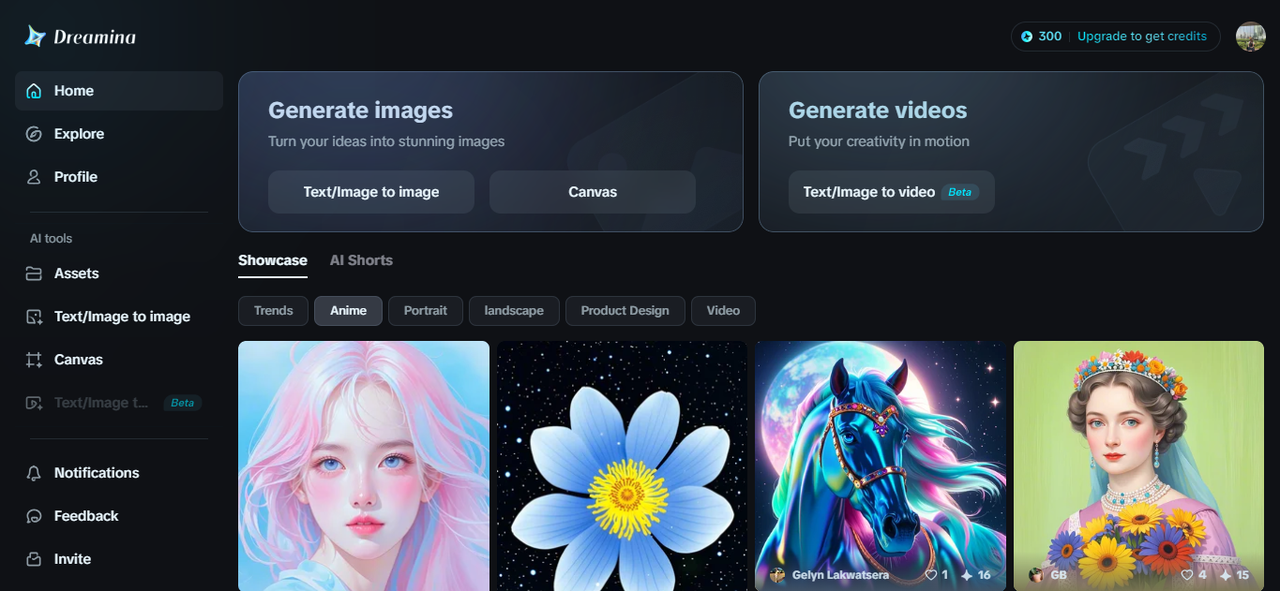Click the sparkle icon on the horse image
Image resolution: width=1280 pixels, height=591 pixels.
[967, 575]
